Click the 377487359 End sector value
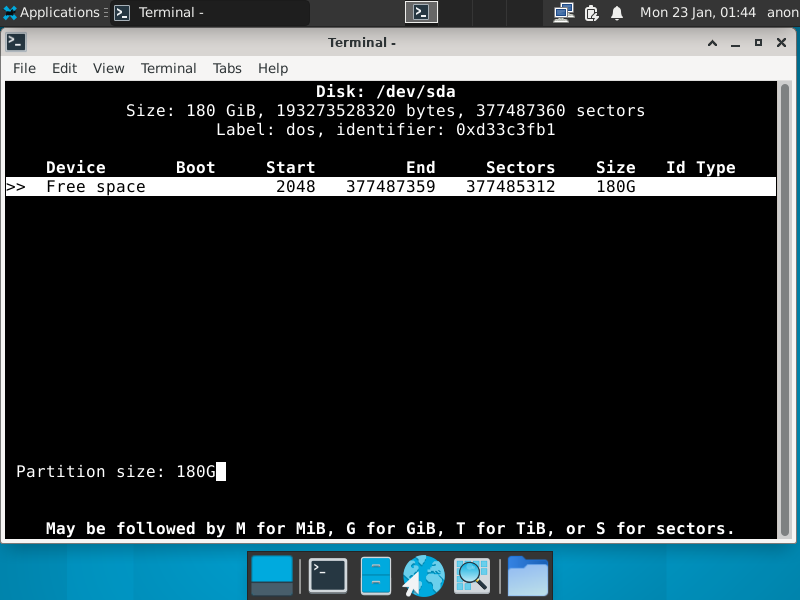 click(391, 186)
